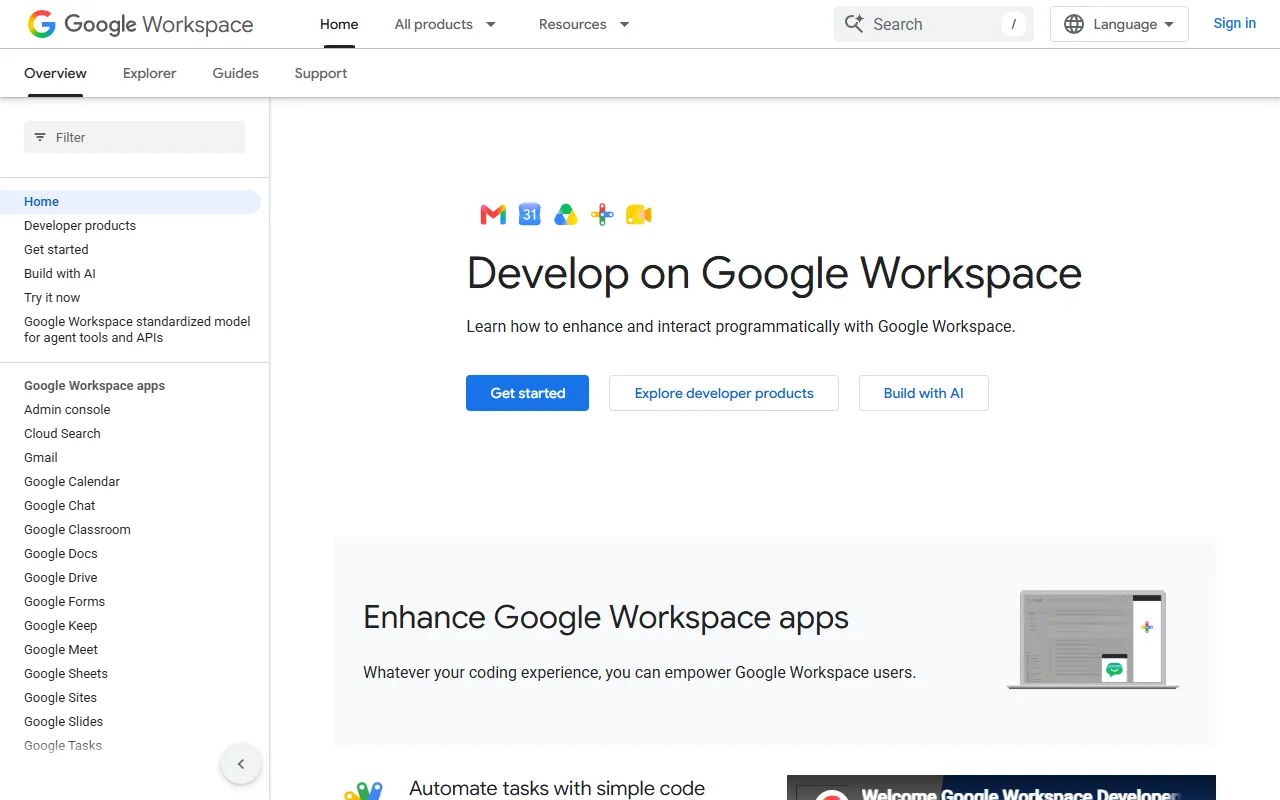Open Google Meet in the sidebar
The height and width of the screenshot is (800, 1280).
pyautogui.click(x=61, y=650)
